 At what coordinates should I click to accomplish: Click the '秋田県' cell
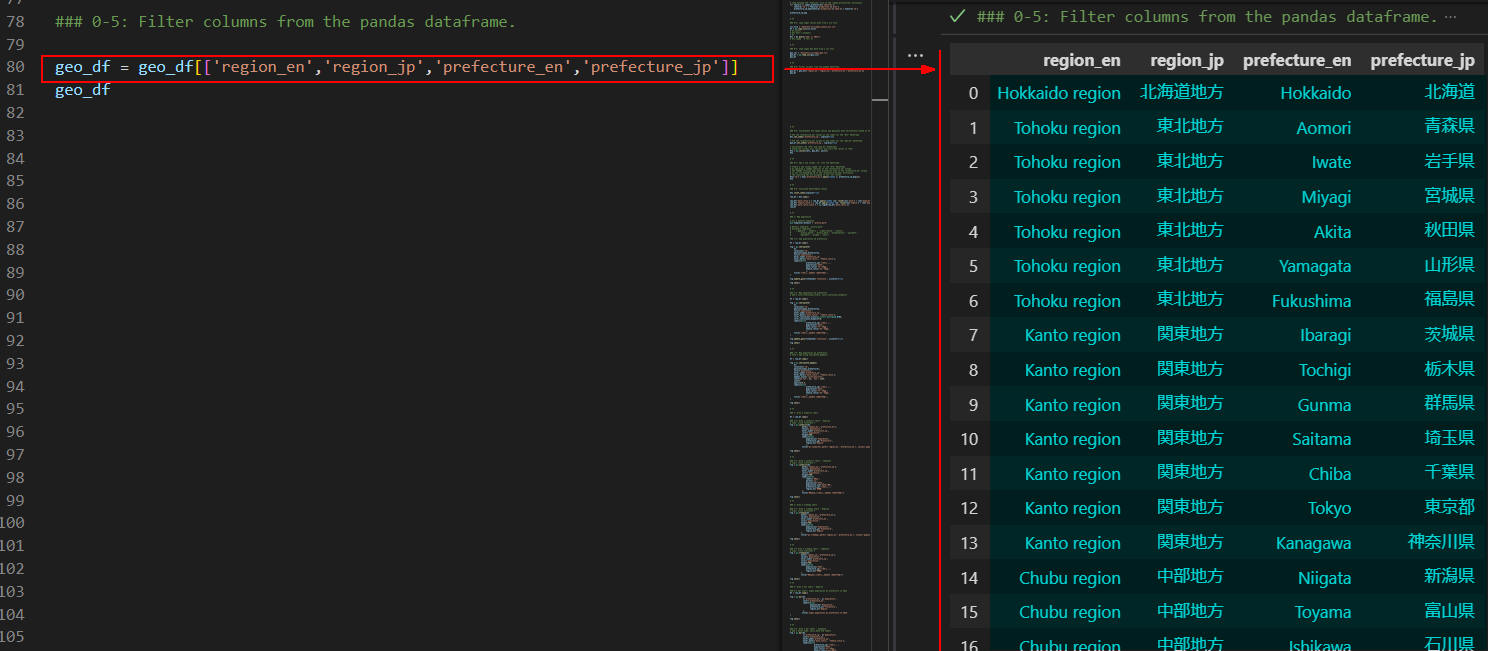(x=1450, y=231)
